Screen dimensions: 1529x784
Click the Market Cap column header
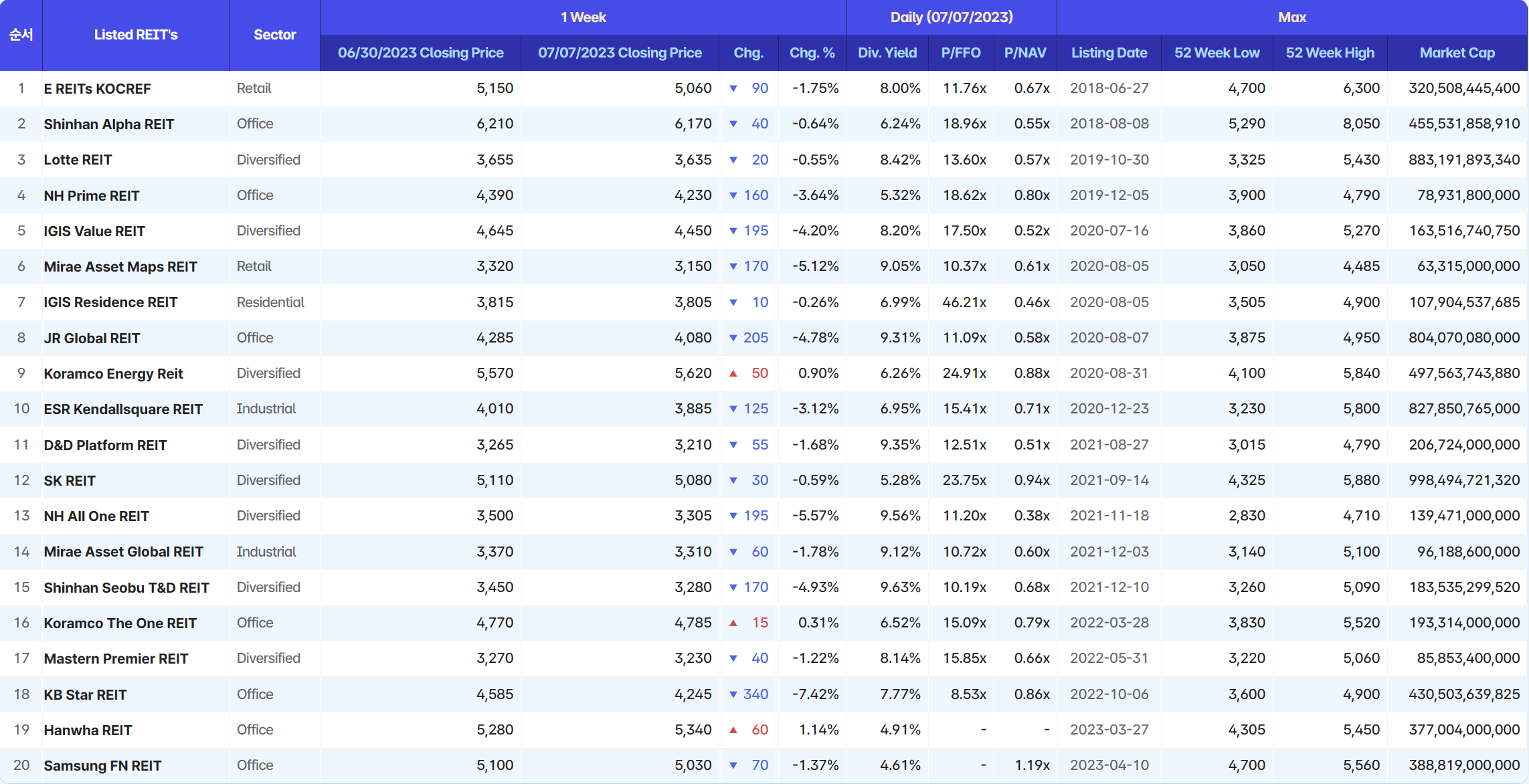(x=1457, y=53)
